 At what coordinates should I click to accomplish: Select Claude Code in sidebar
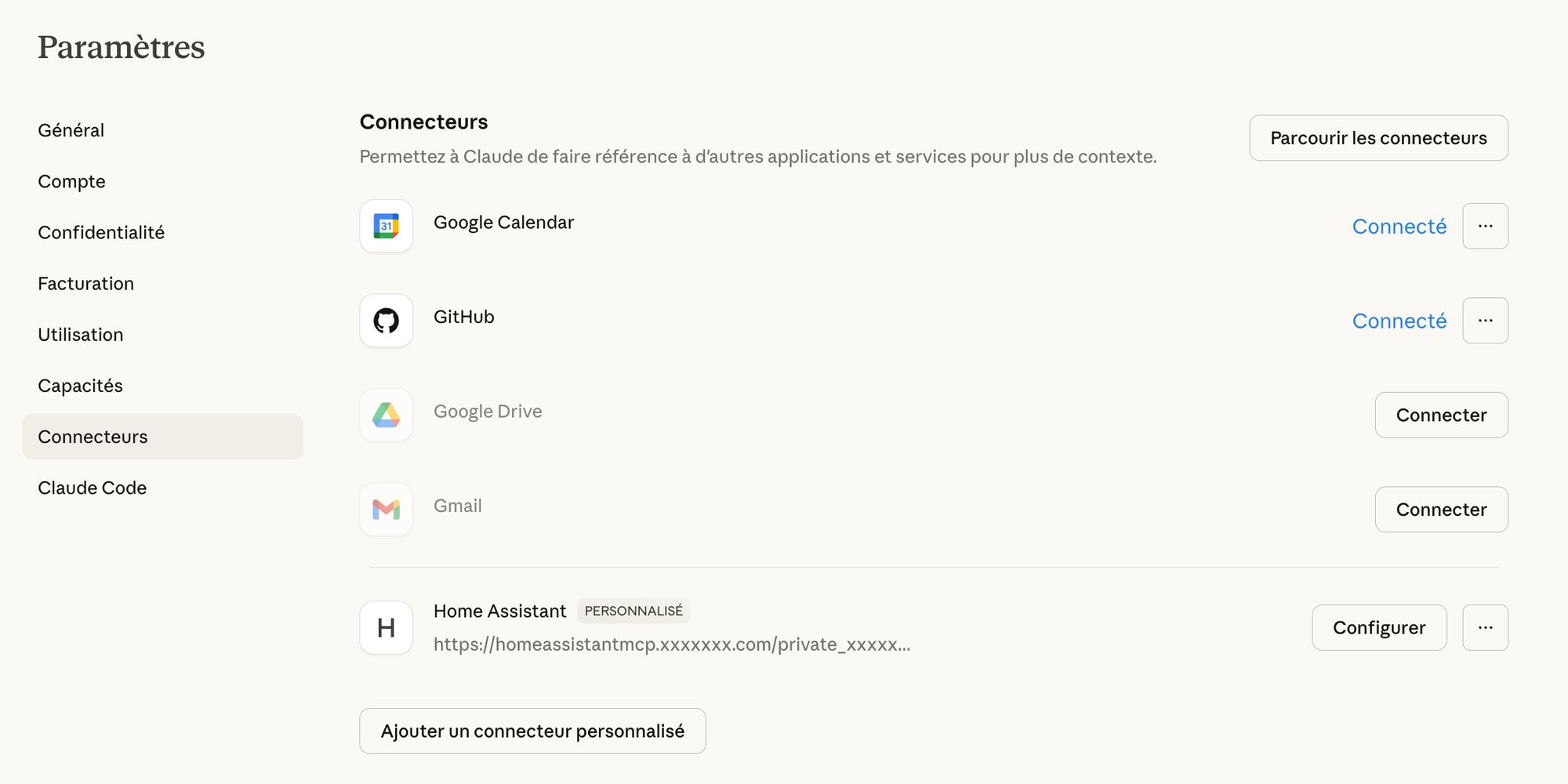[x=93, y=488]
